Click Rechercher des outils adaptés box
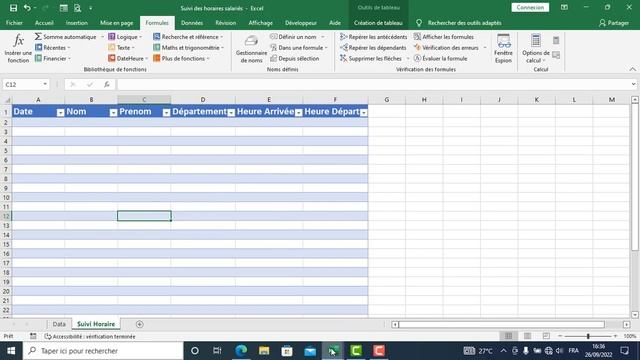This screenshot has width=640, height=360. point(464,23)
